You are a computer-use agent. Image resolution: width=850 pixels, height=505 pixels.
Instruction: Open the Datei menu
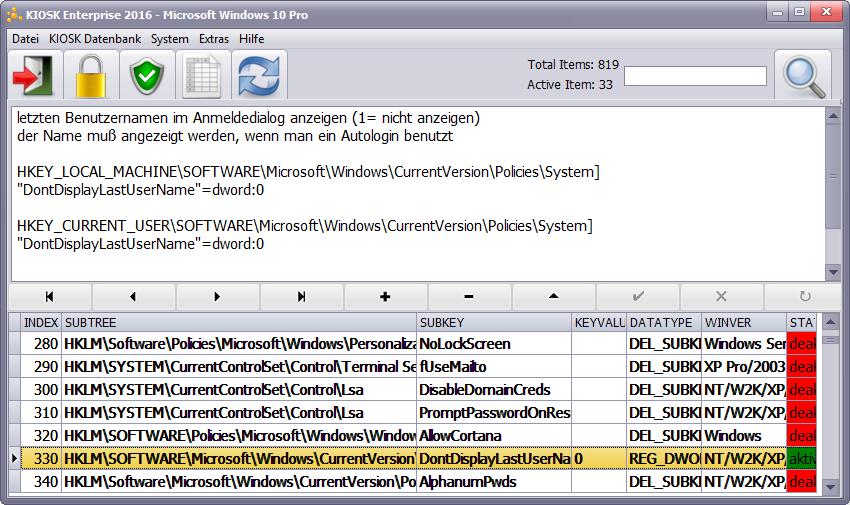click(25, 39)
